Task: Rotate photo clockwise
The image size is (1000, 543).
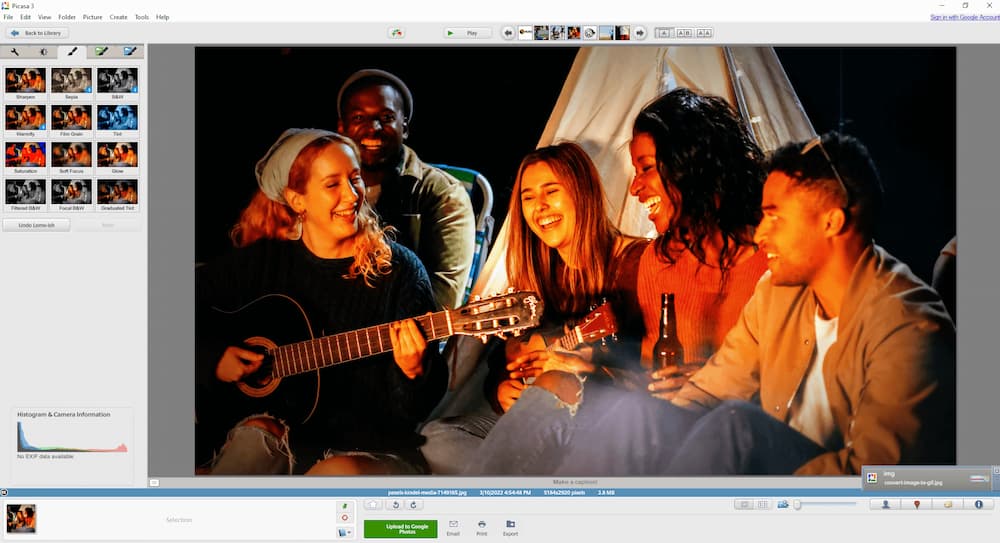Action: 413,505
